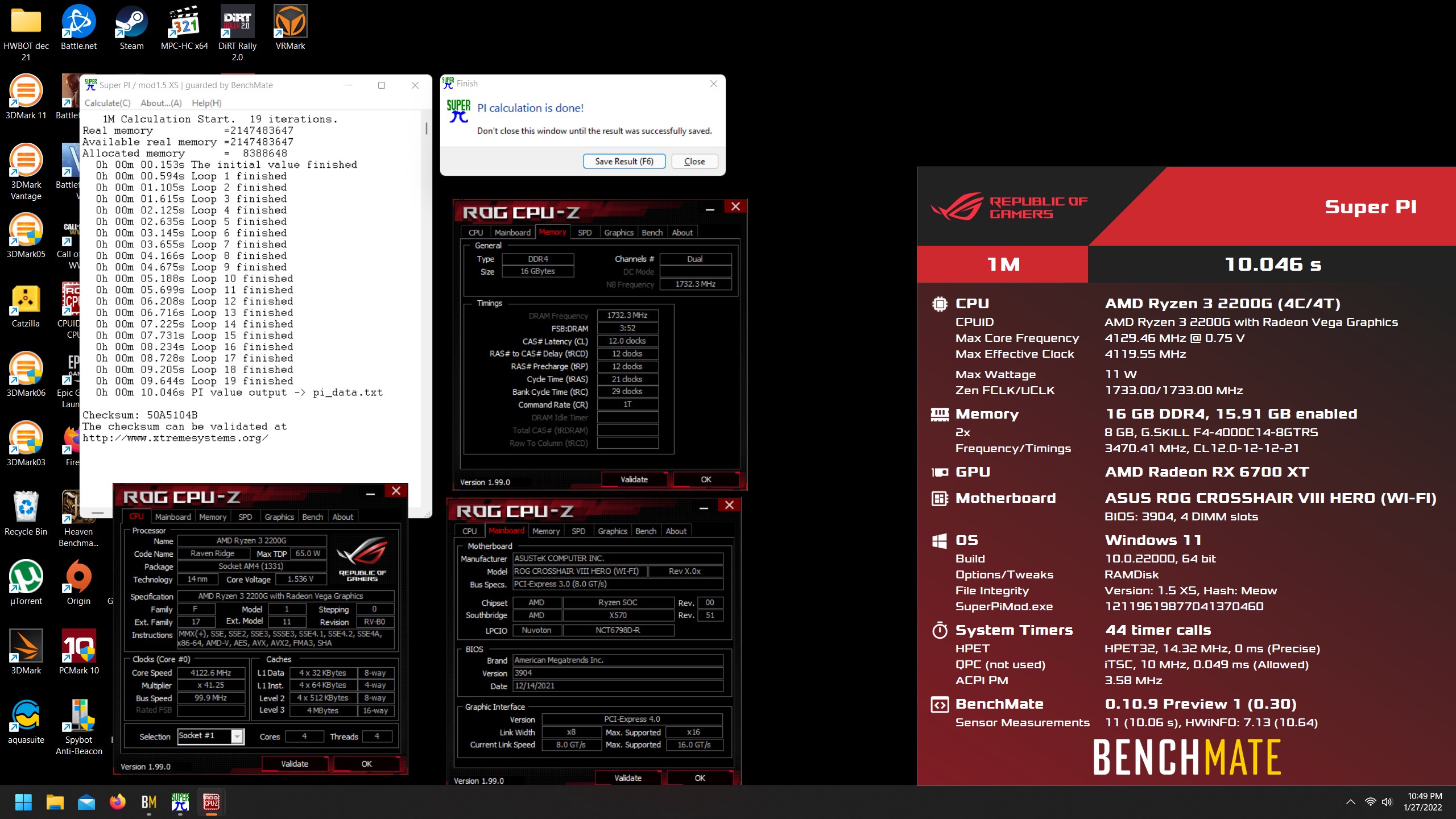The image size is (1456, 819).
Task: Open Graphics tab in Memory CPU-Z window
Action: [619, 233]
